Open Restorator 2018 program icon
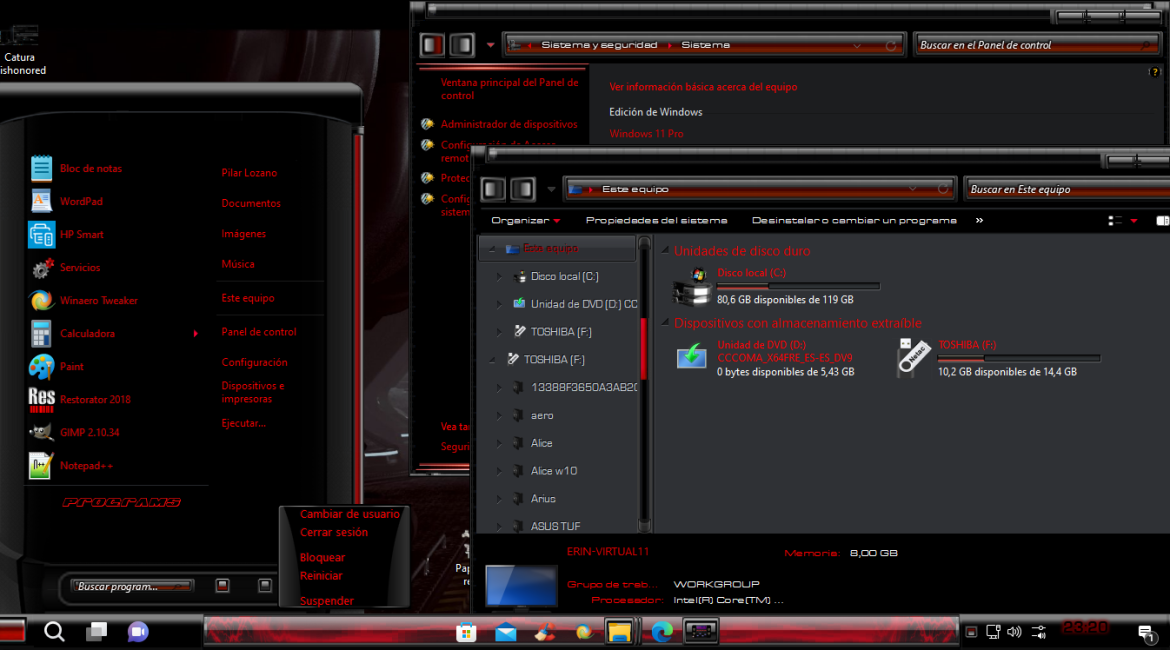 tap(42, 399)
